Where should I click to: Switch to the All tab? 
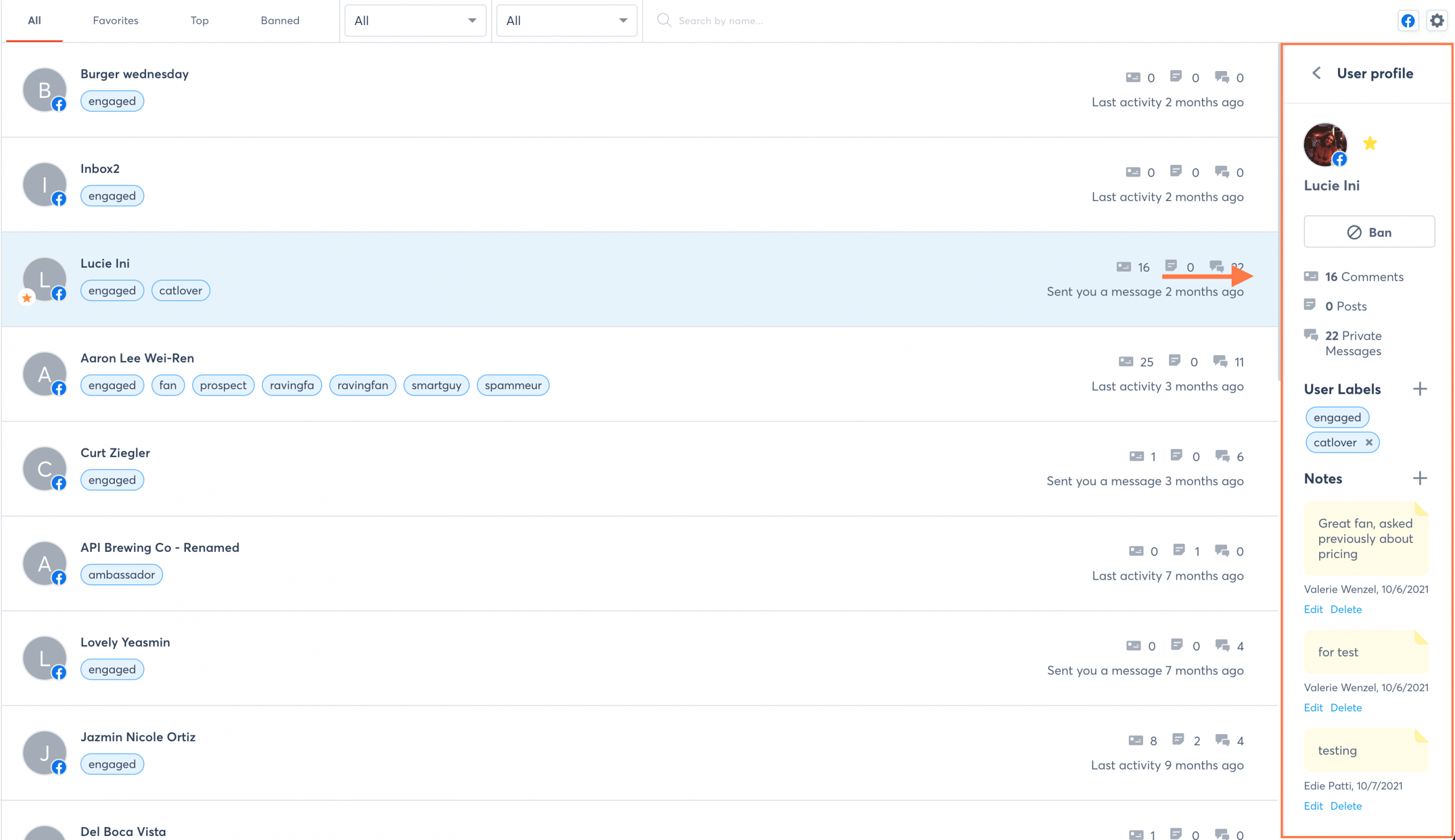[x=34, y=21]
